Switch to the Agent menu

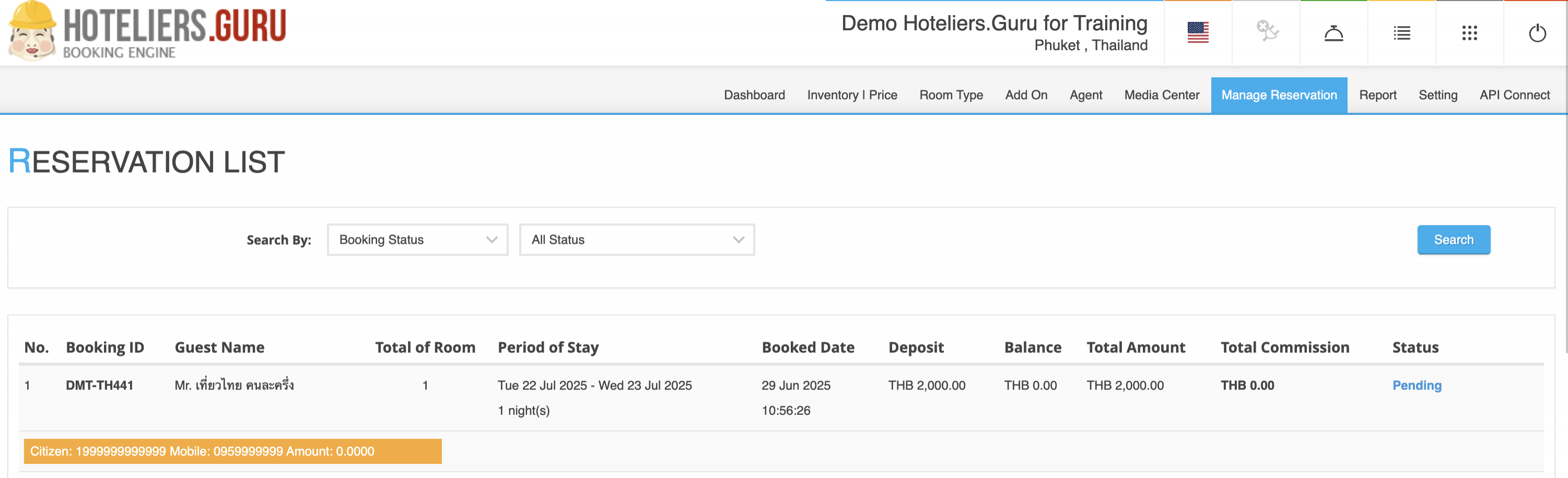(1085, 95)
